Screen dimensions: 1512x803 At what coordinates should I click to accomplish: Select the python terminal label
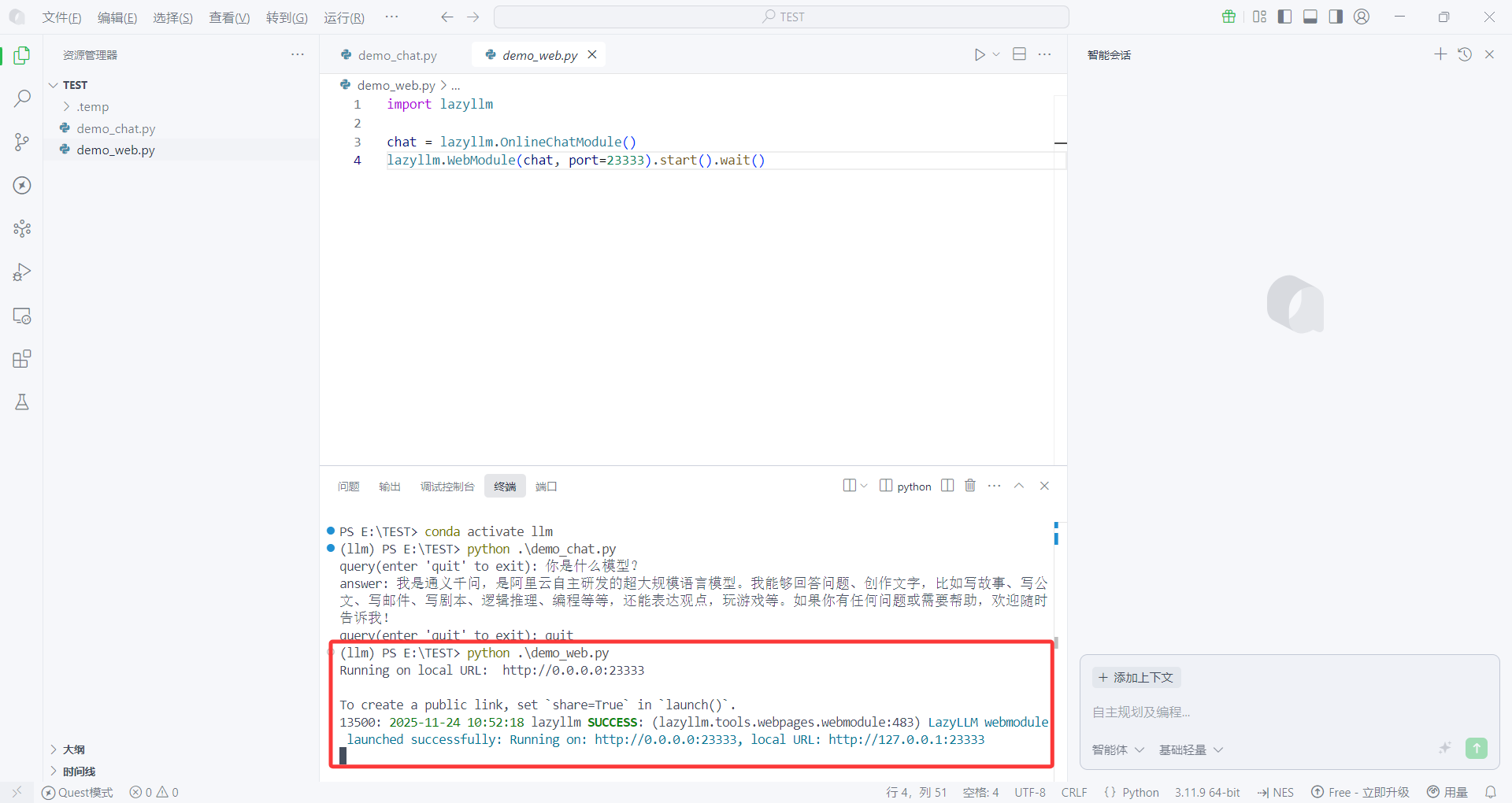[906, 486]
